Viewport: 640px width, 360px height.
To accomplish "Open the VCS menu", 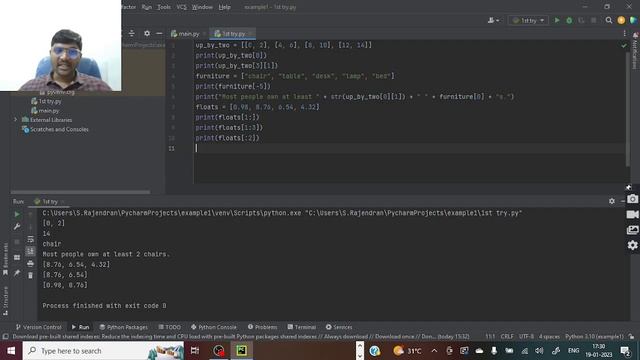I will 181,7.
